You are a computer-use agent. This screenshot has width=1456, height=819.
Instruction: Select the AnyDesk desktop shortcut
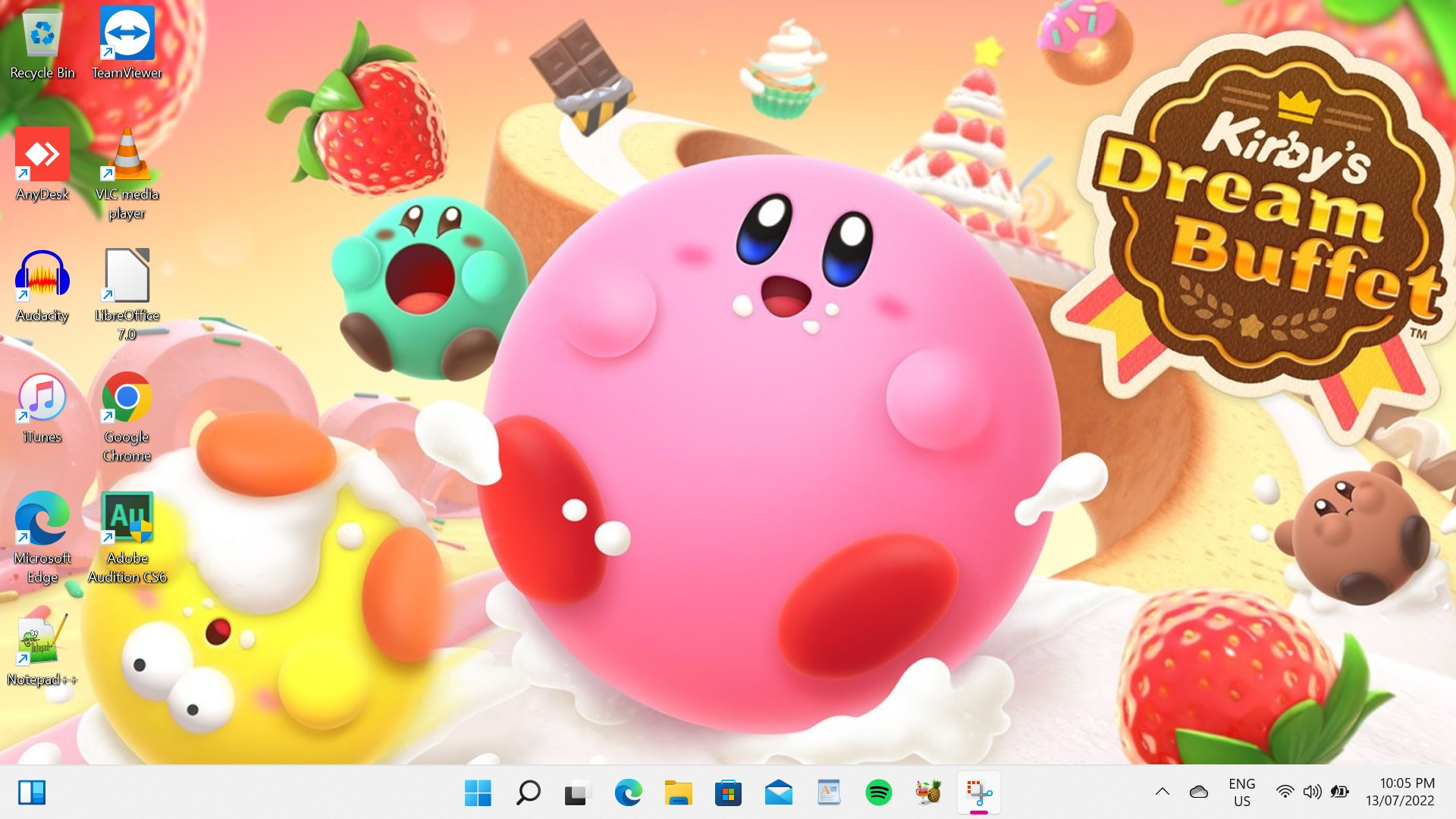click(42, 165)
